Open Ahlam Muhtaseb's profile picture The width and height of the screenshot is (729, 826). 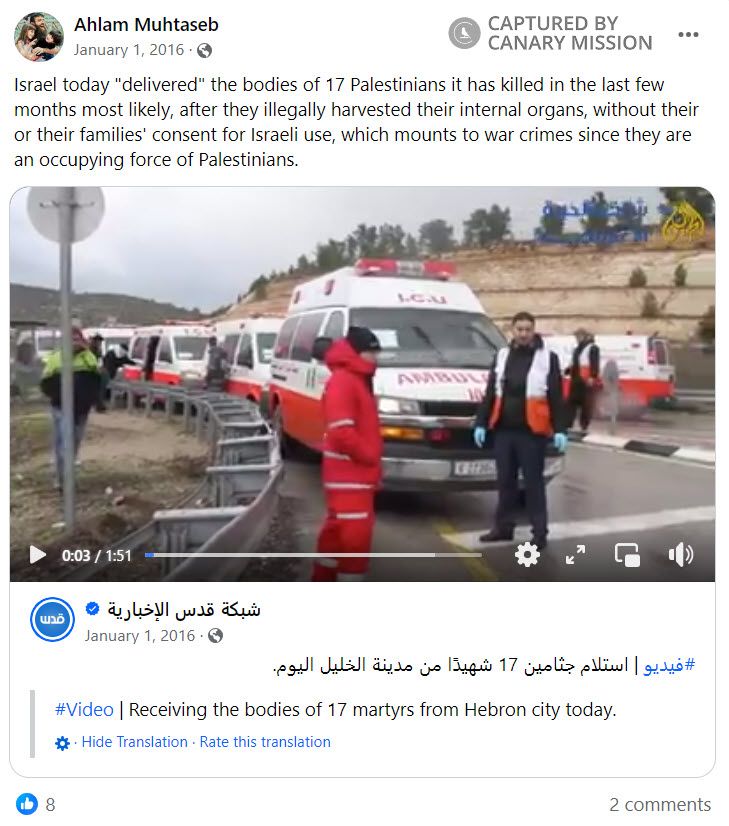tap(38, 36)
